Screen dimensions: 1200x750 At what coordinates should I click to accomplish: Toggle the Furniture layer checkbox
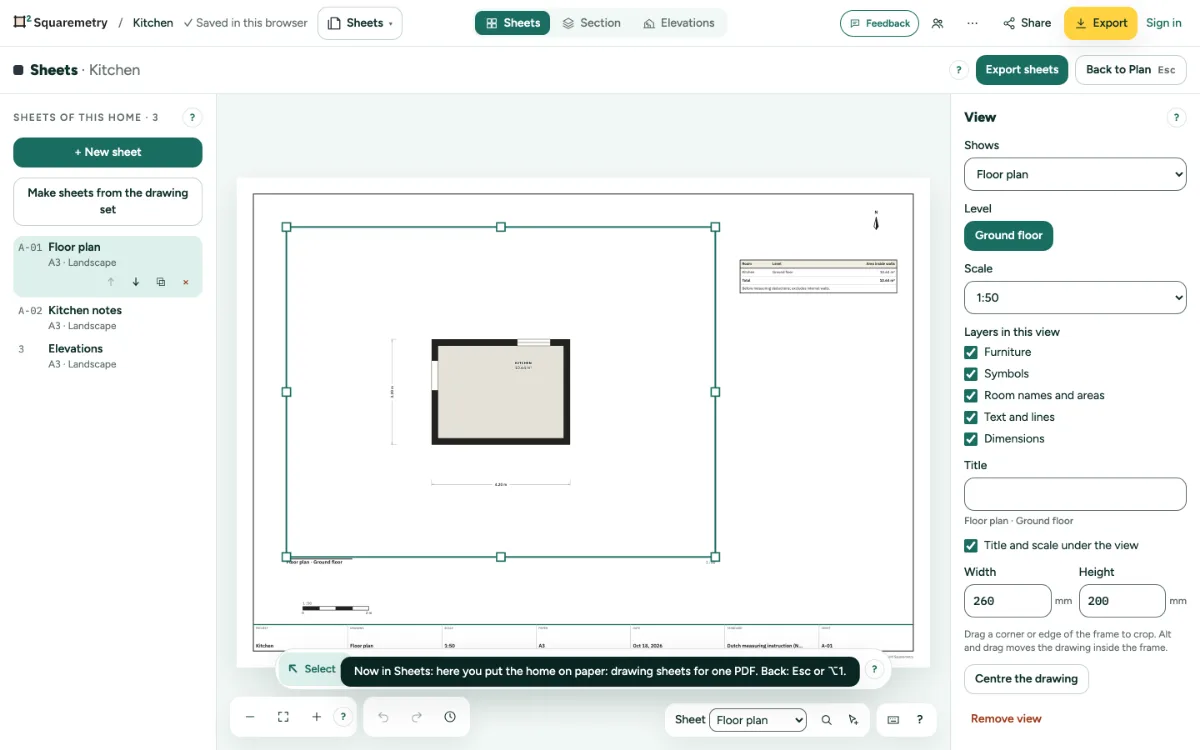970,352
